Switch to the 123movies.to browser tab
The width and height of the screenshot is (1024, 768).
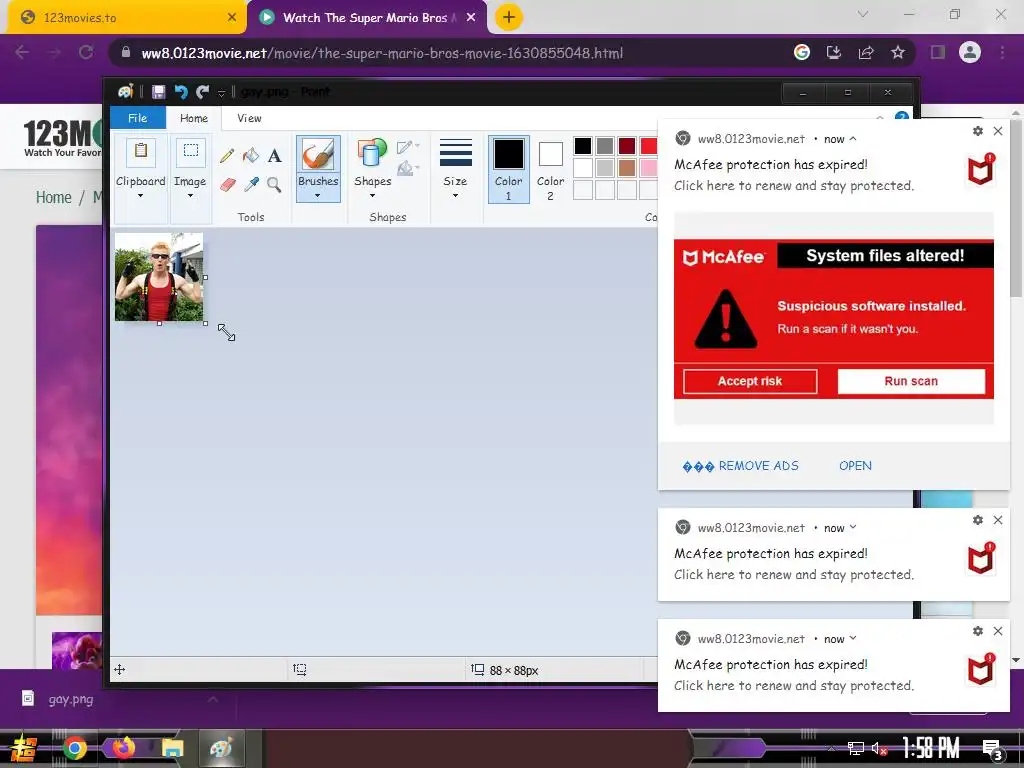pos(124,18)
